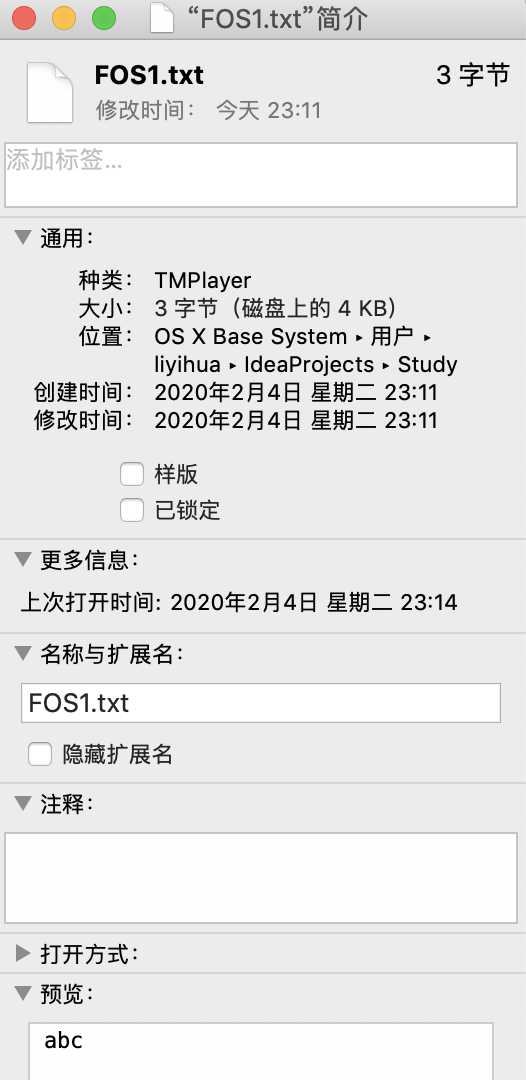The width and height of the screenshot is (526, 1080).
Task: Collapse the 注释 comments section
Action: (x=23, y=803)
